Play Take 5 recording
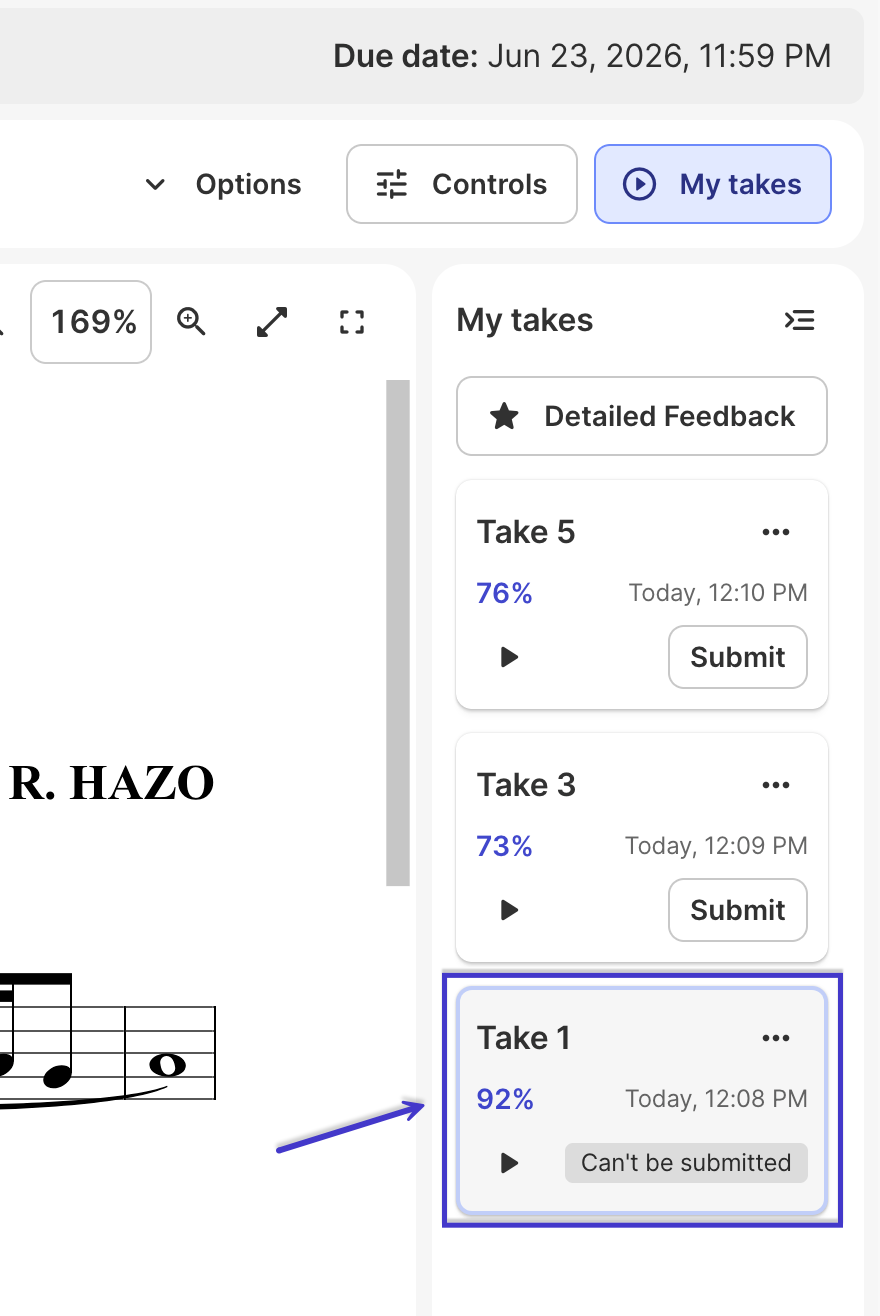This screenshot has width=880, height=1316. coord(509,657)
